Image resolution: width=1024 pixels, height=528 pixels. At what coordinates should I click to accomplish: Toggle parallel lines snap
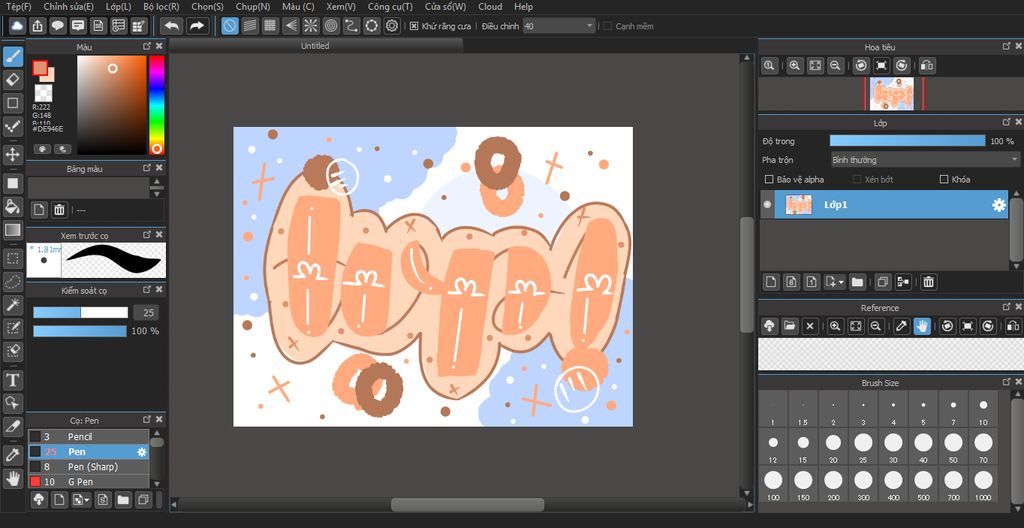(250, 26)
